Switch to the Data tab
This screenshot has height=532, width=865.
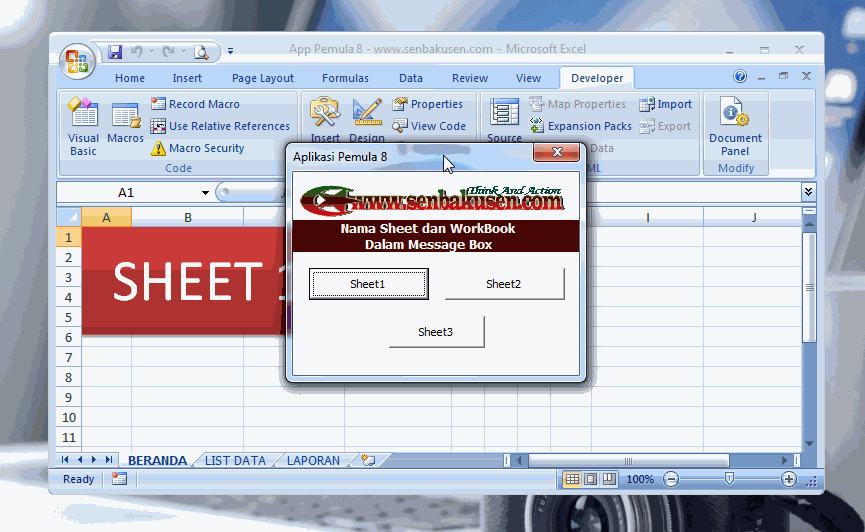411,78
